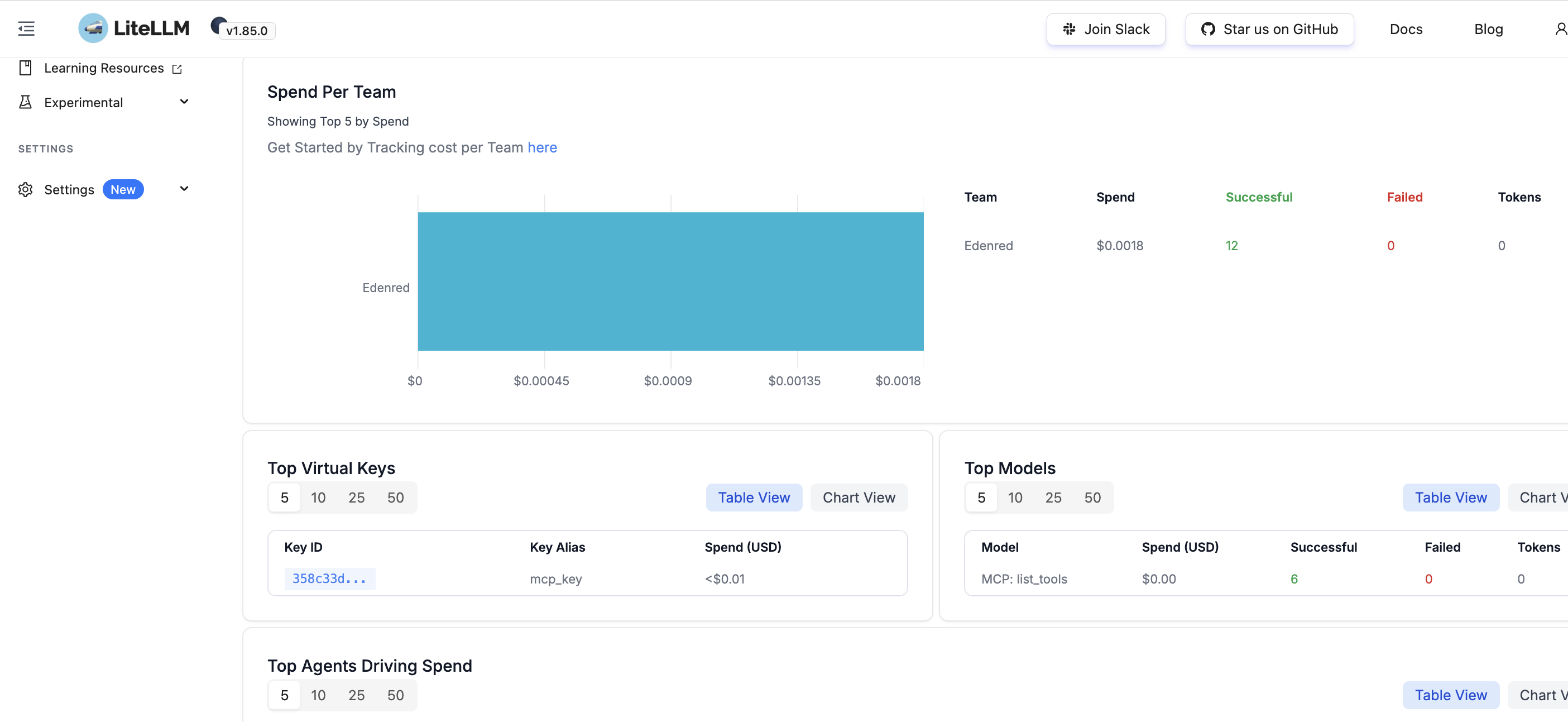1568x722 pixels.
Task: Select 5 rows for Top Agents Driving Spend
Action: point(284,695)
